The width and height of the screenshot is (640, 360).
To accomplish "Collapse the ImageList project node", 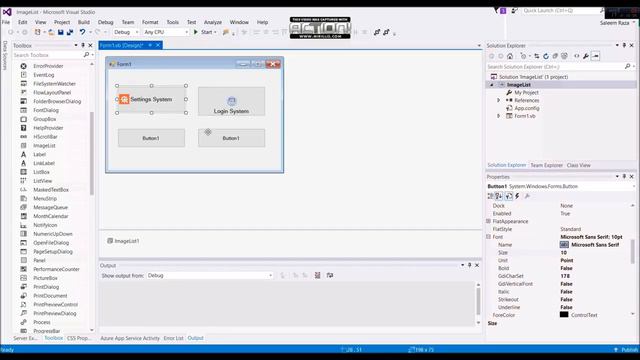I will (492, 85).
